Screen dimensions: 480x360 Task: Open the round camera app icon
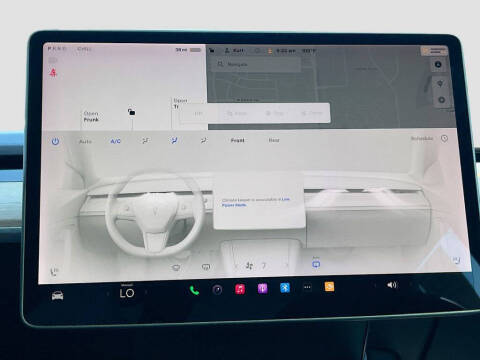217,290
